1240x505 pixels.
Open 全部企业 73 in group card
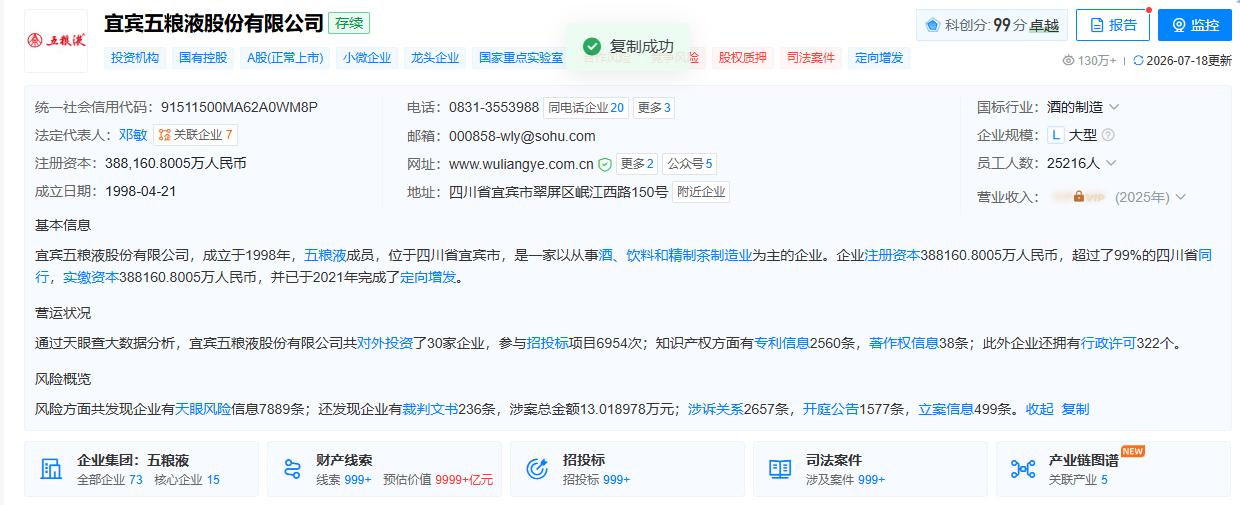pyautogui.click(x=110, y=480)
